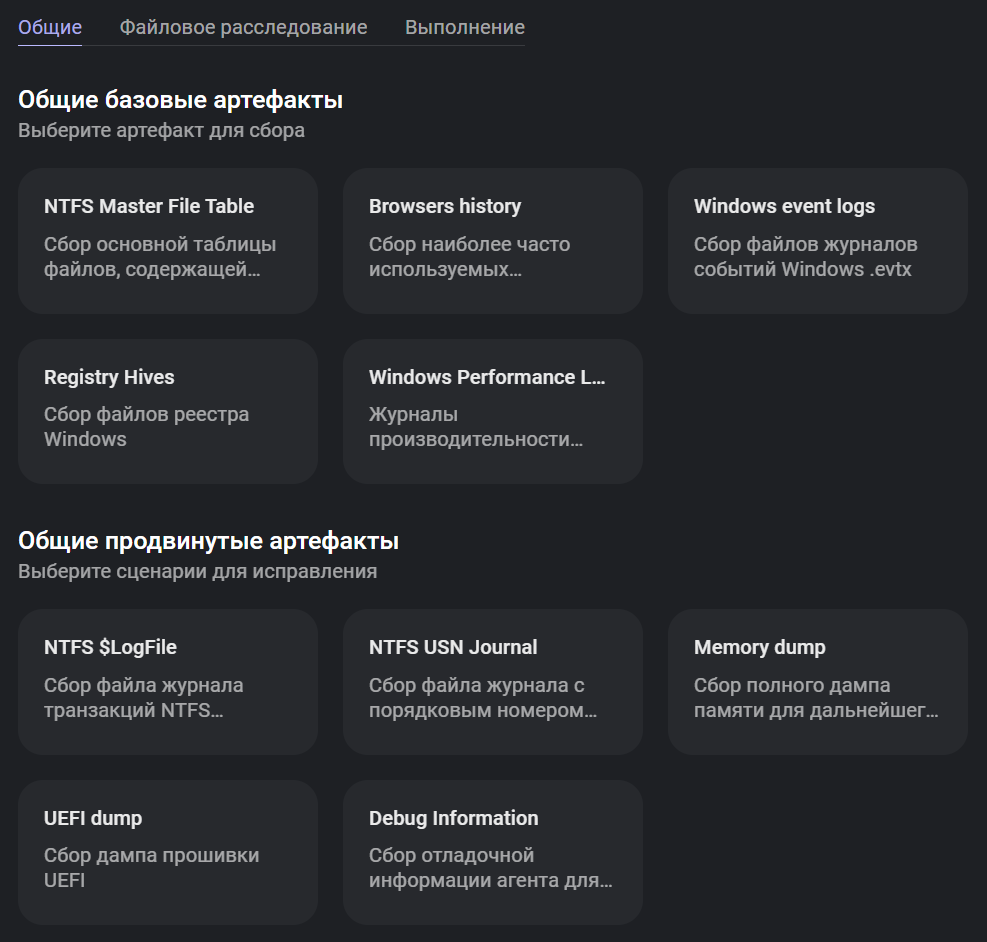This screenshot has height=942, width=987.
Task: Choose the Browsers history artifact card
Action: pyautogui.click(x=492, y=241)
